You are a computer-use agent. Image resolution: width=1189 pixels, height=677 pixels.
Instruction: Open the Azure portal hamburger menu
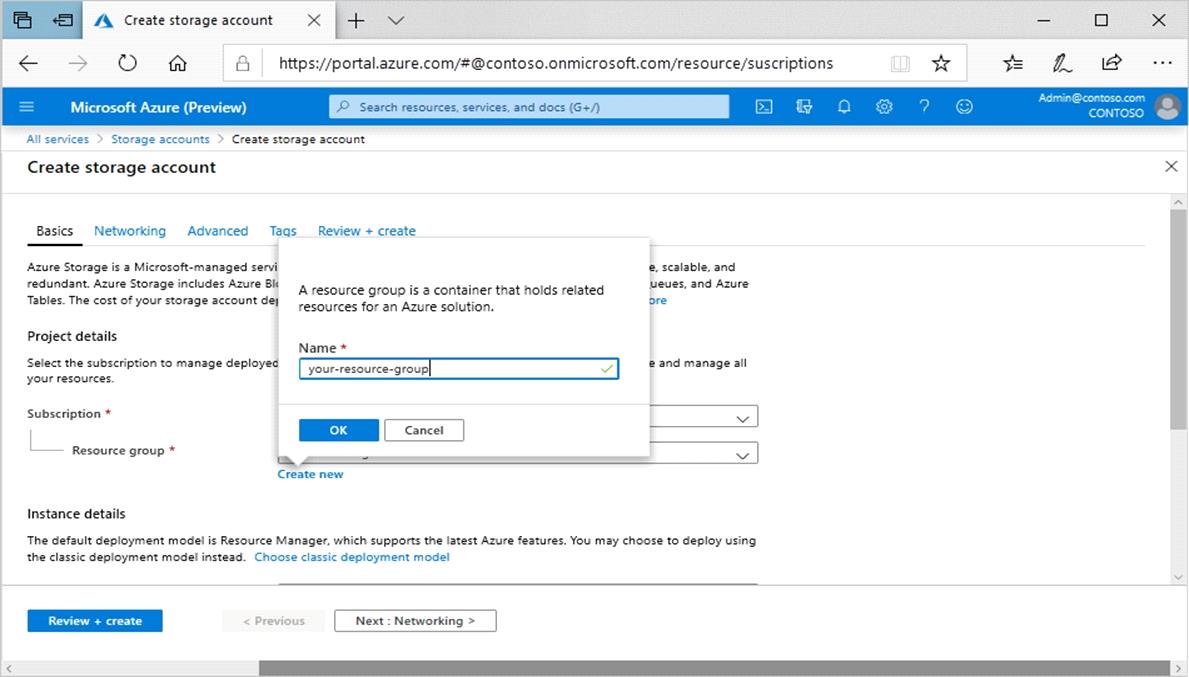click(x=27, y=107)
